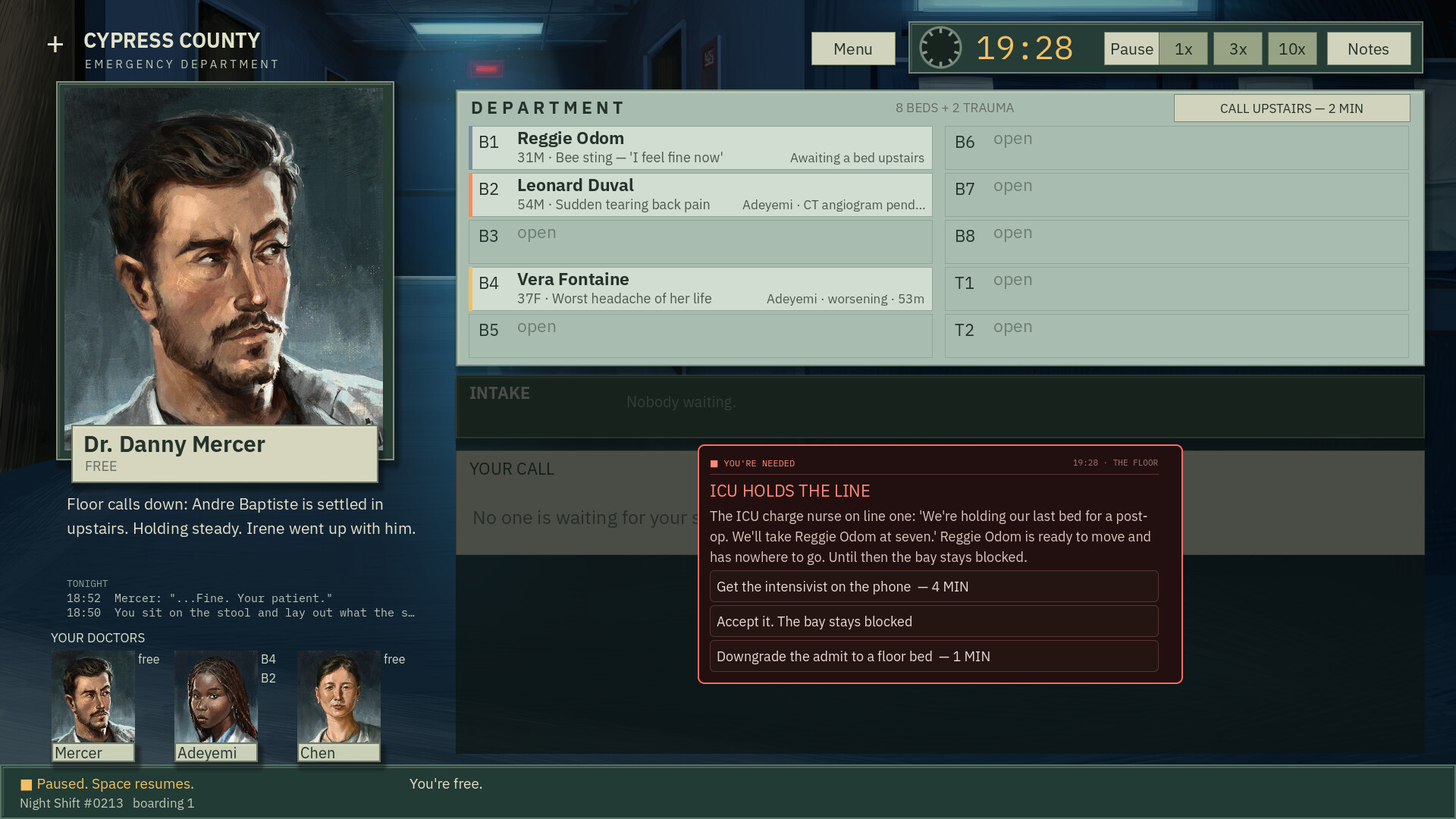Choose Get the intensivist on the phone

coord(934,586)
